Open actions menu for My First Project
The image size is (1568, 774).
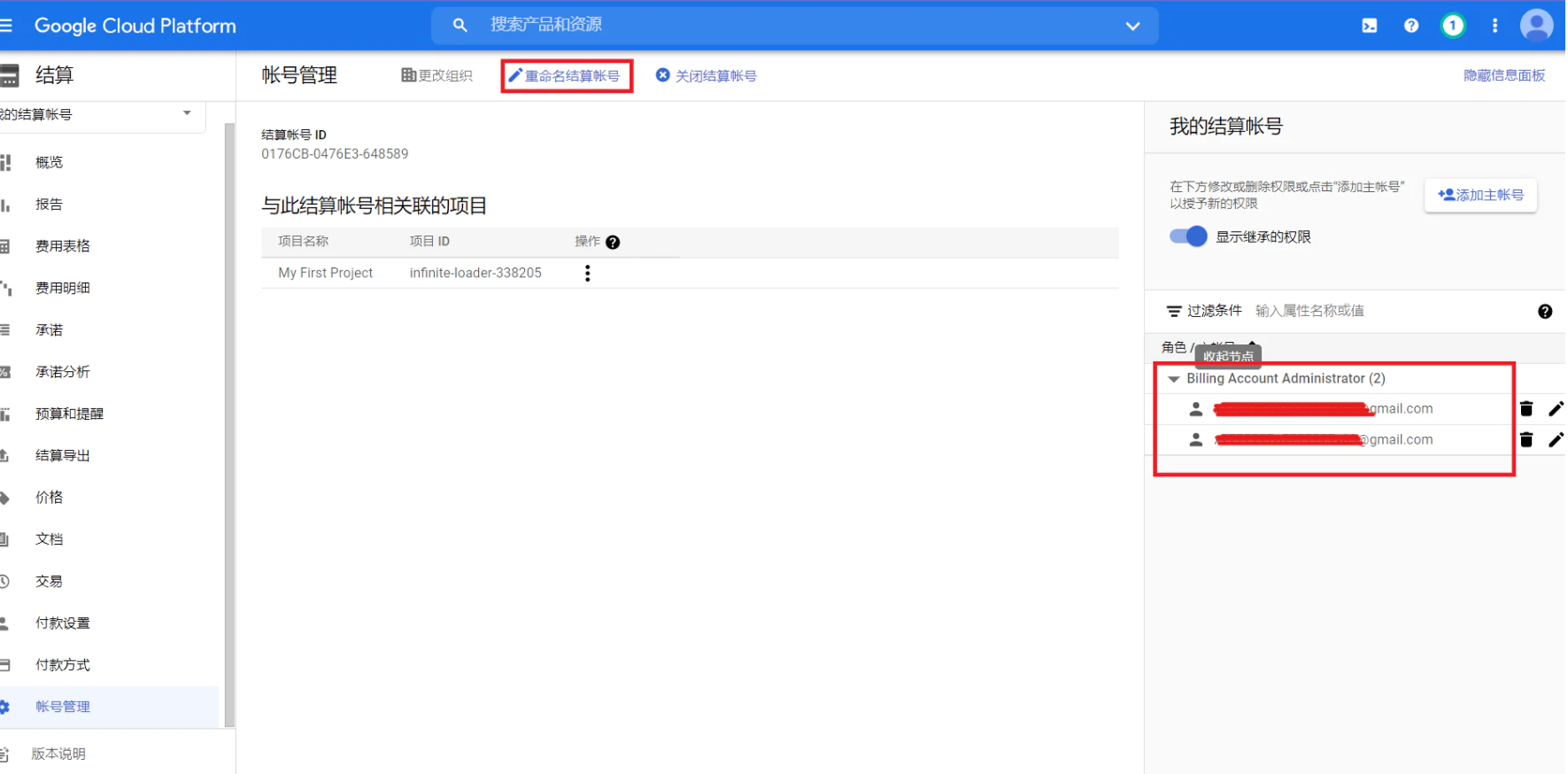pos(587,274)
